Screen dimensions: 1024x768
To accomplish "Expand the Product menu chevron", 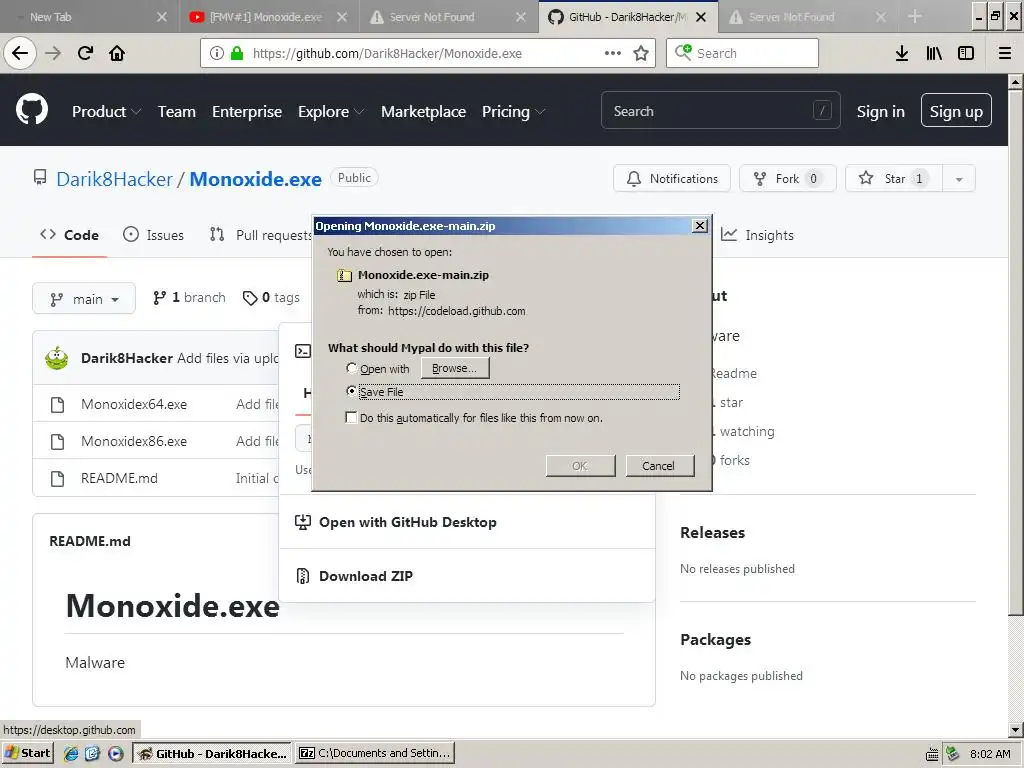I will pyautogui.click(x=136, y=112).
